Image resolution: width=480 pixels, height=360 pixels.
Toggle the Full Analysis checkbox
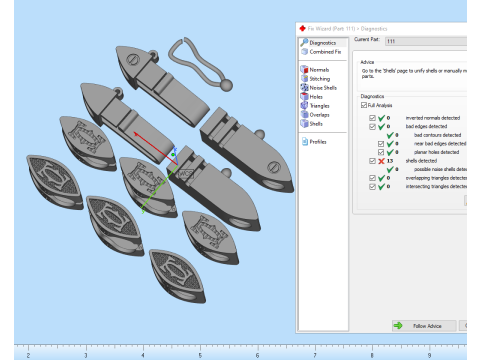click(364, 105)
